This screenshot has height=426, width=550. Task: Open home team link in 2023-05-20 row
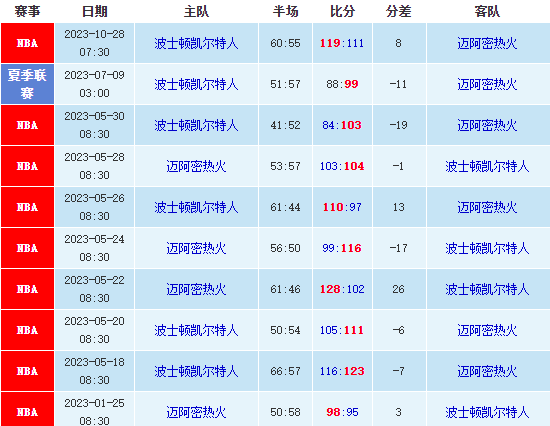(x=196, y=331)
